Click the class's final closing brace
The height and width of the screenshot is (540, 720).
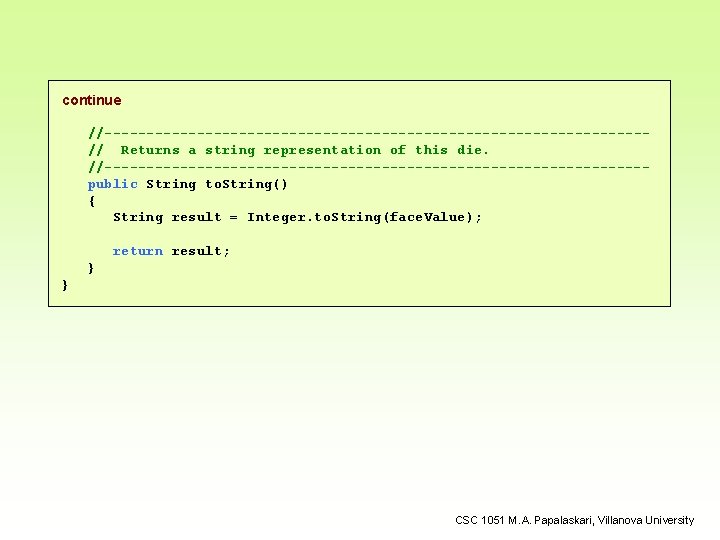66,285
